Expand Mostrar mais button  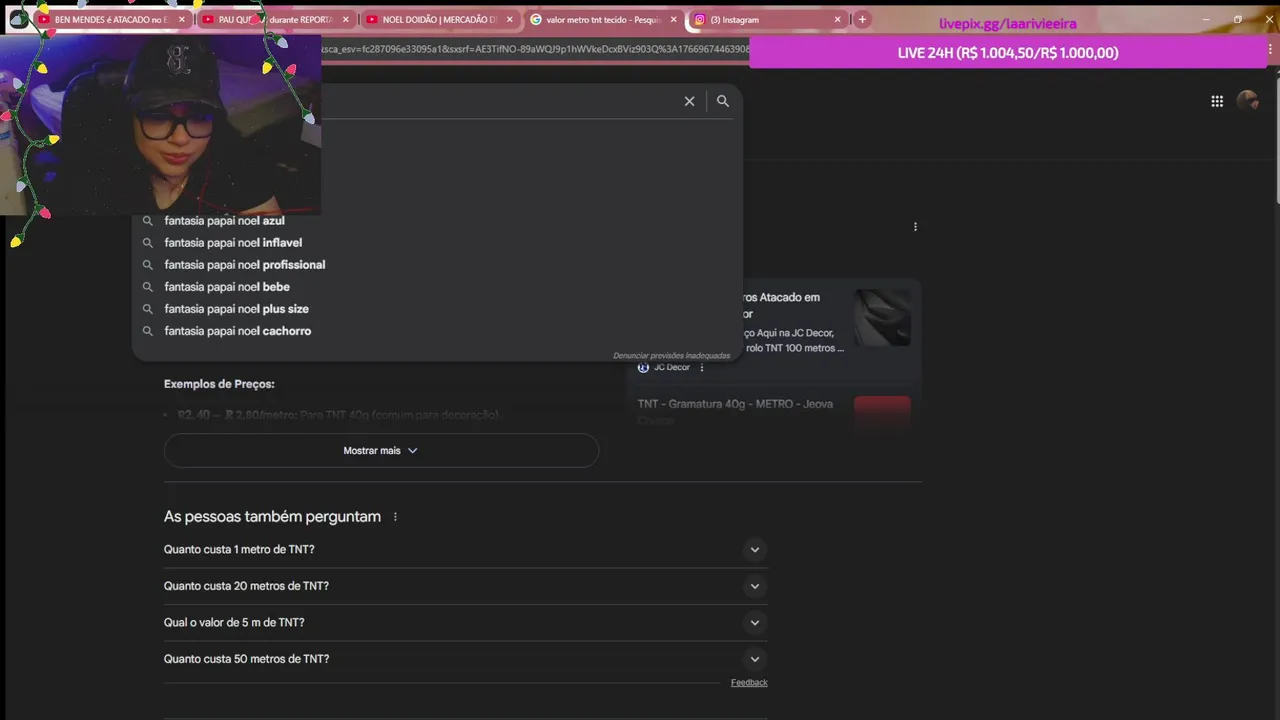(381, 451)
